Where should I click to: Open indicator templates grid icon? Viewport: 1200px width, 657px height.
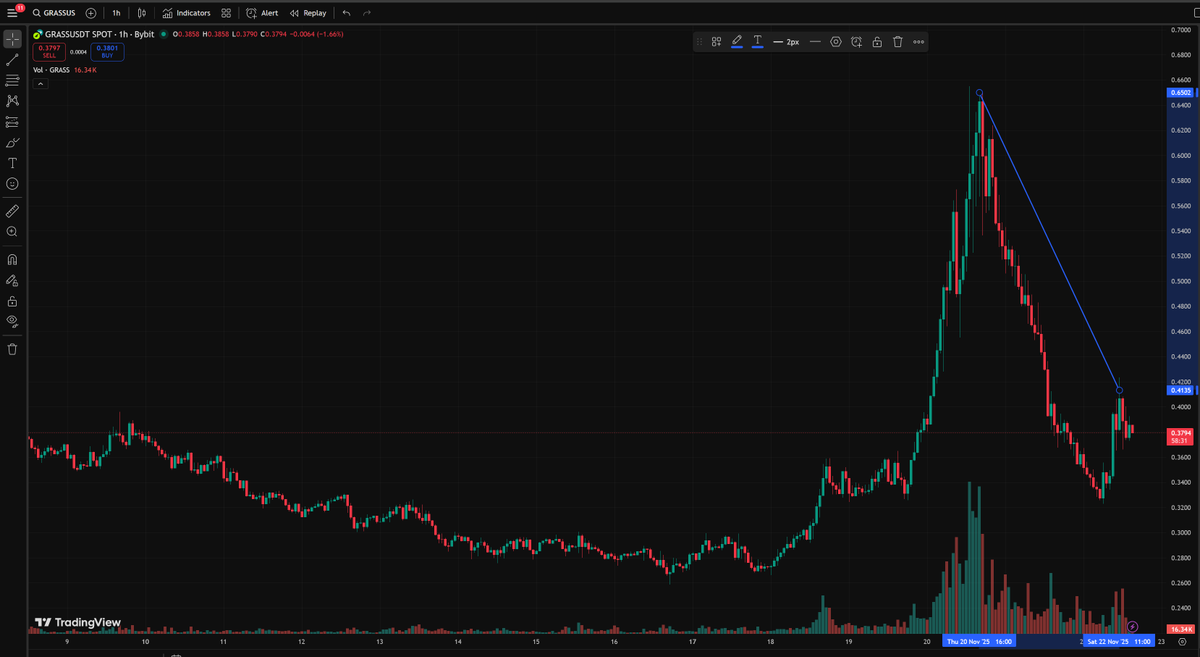pos(226,13)
